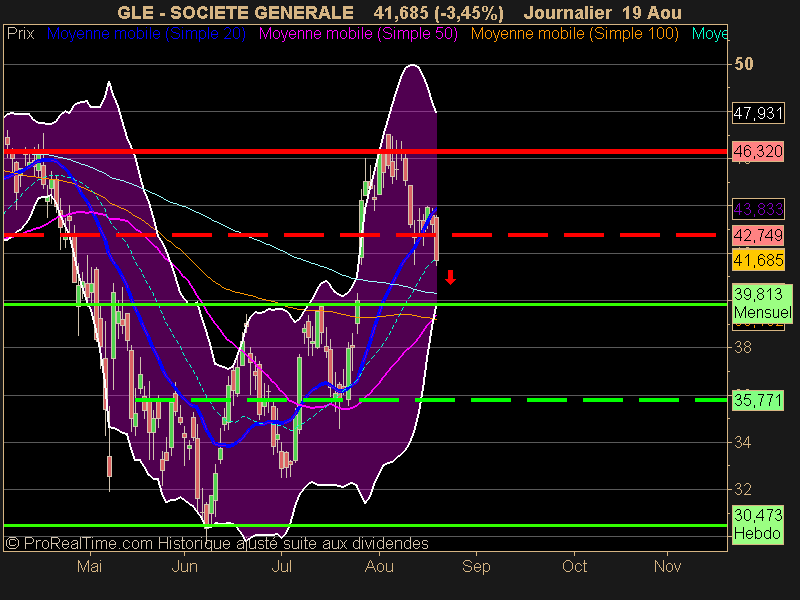
Task: Click the 32 tick on price axis
Action: 743,490
